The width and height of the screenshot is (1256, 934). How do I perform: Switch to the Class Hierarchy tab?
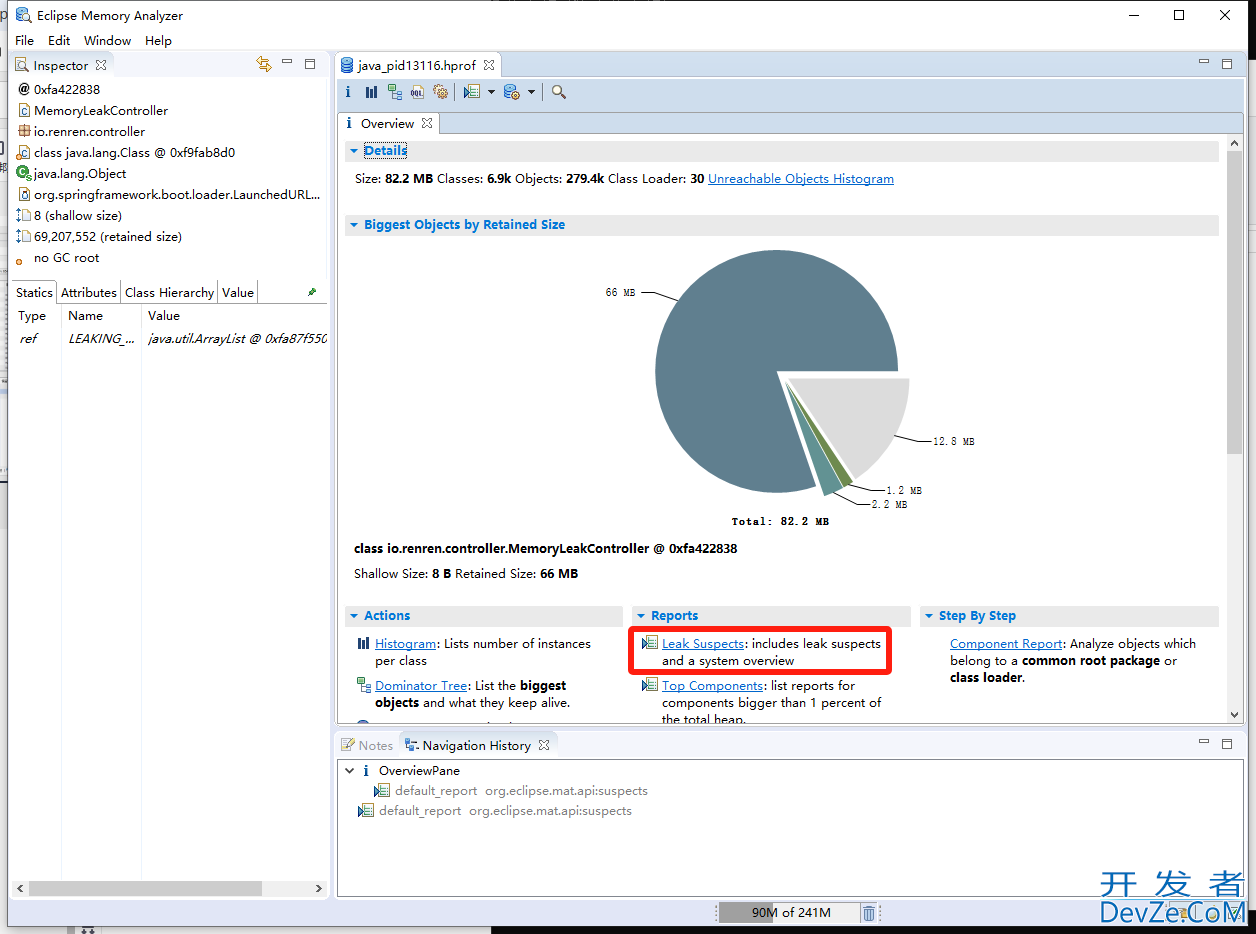[x=169, y=292]
